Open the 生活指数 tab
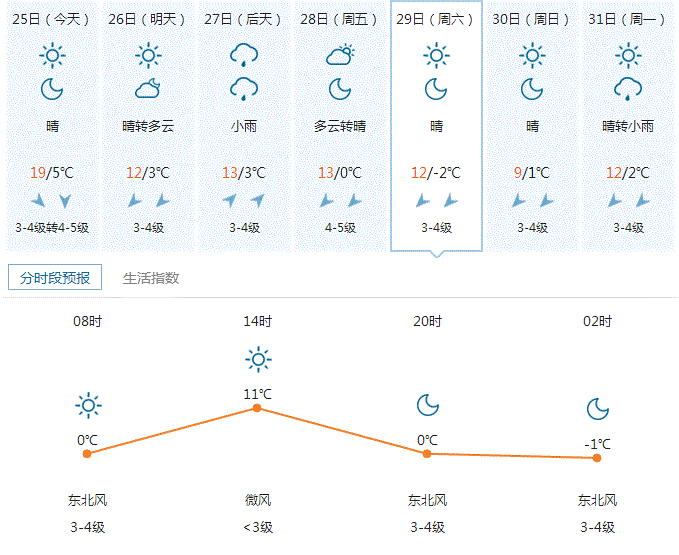 [x=151, y=278]
